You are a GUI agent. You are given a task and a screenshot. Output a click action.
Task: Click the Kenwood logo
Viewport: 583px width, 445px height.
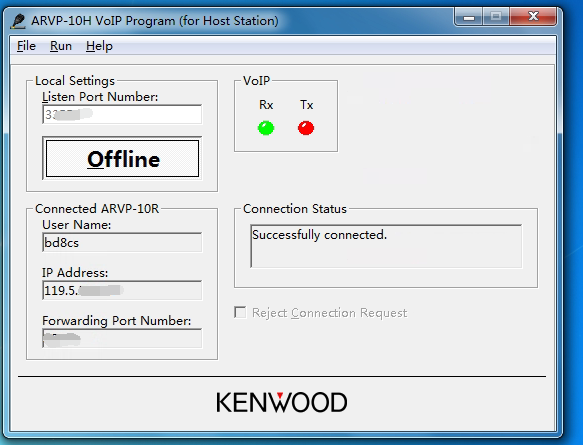pyautogui.click(x=281, y=402)
